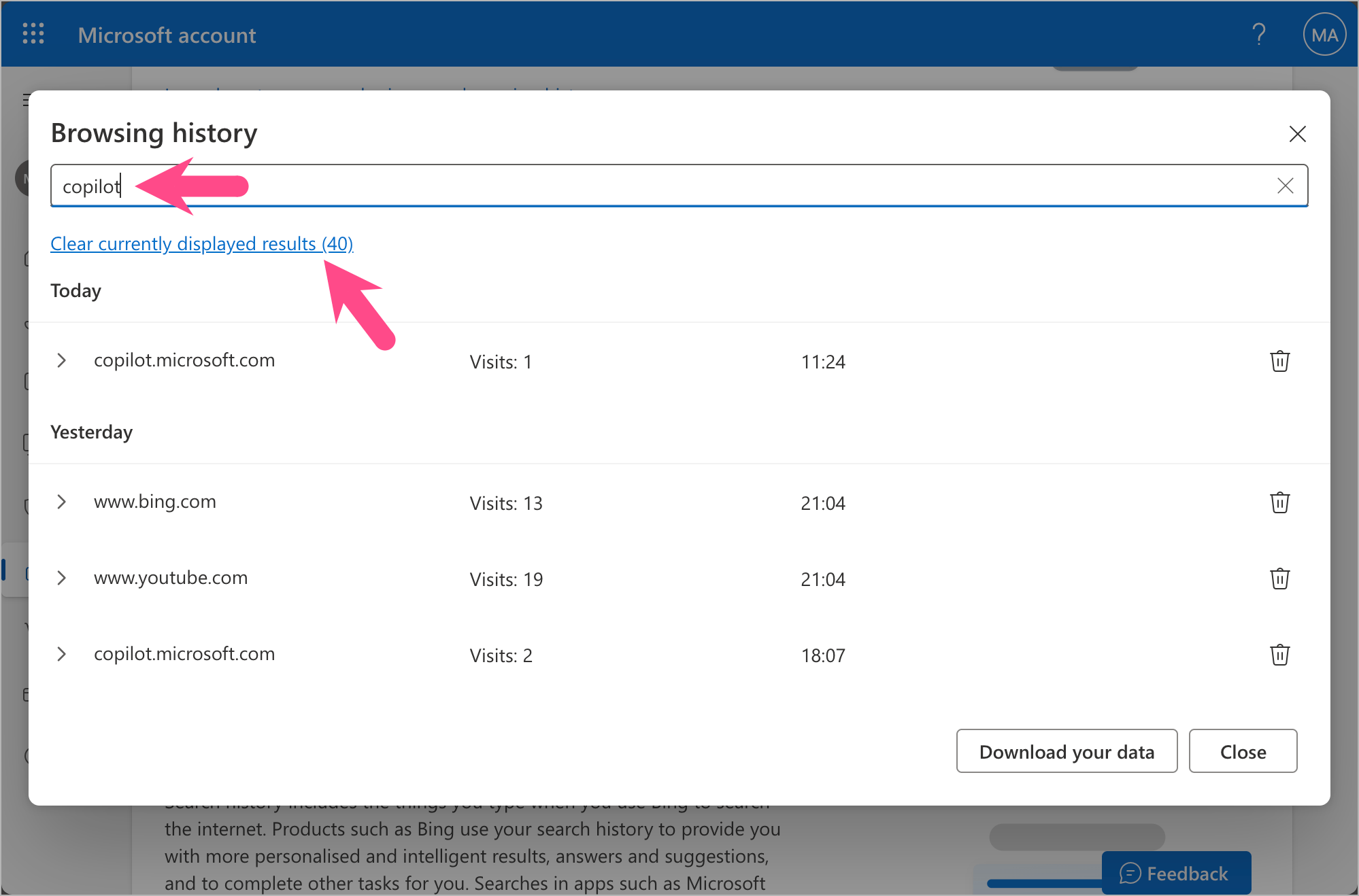Open the Feedback button
Viewport: 1359px width, 896px height.
tap(1175, 873)
